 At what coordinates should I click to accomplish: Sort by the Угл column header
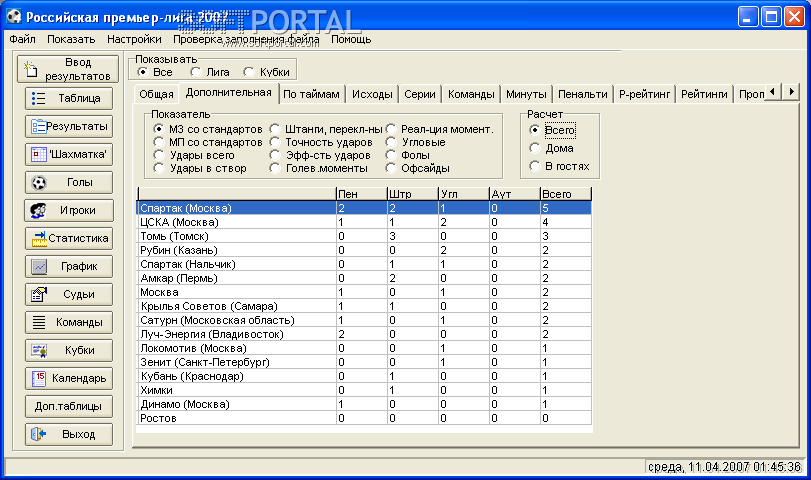tap(464, 194)
